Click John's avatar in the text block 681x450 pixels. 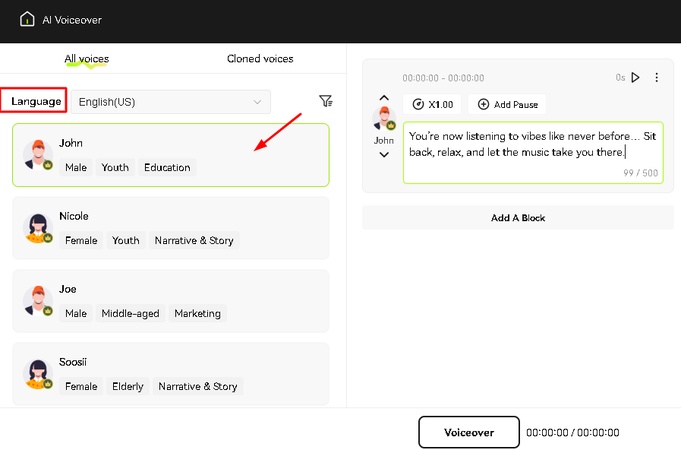tap(383, 120)
